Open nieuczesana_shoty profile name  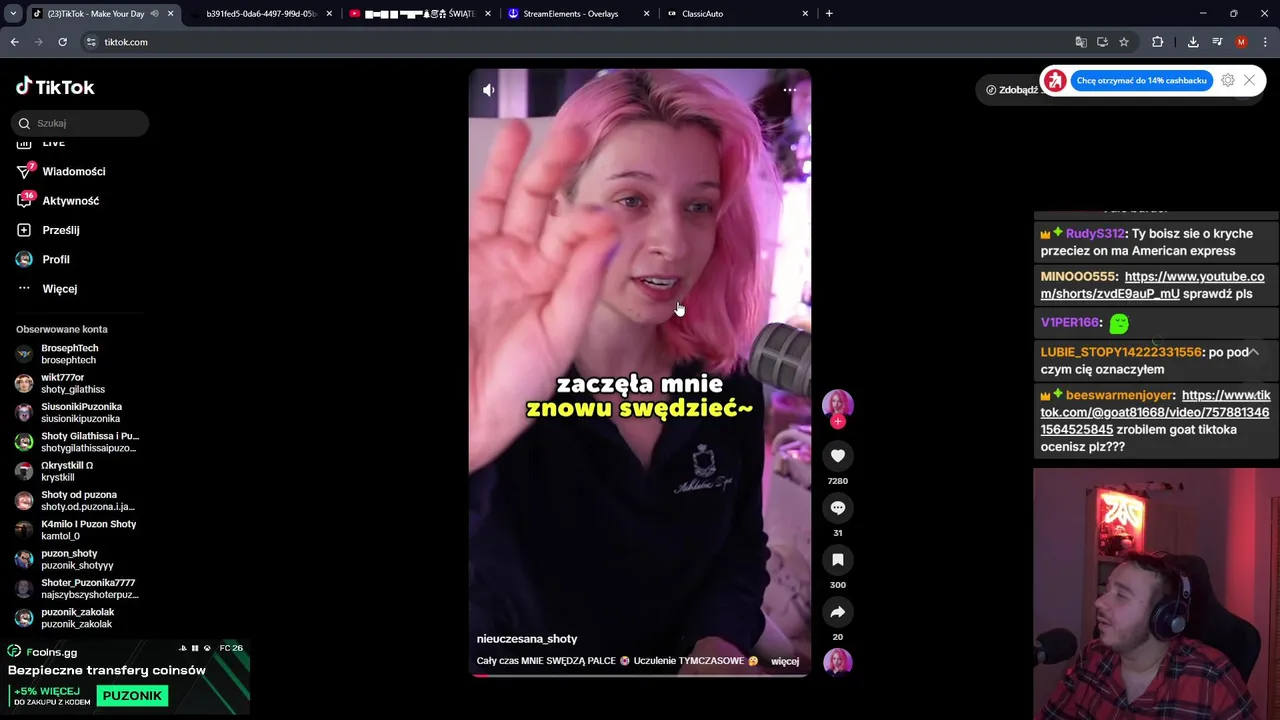[x=527, y=639]
